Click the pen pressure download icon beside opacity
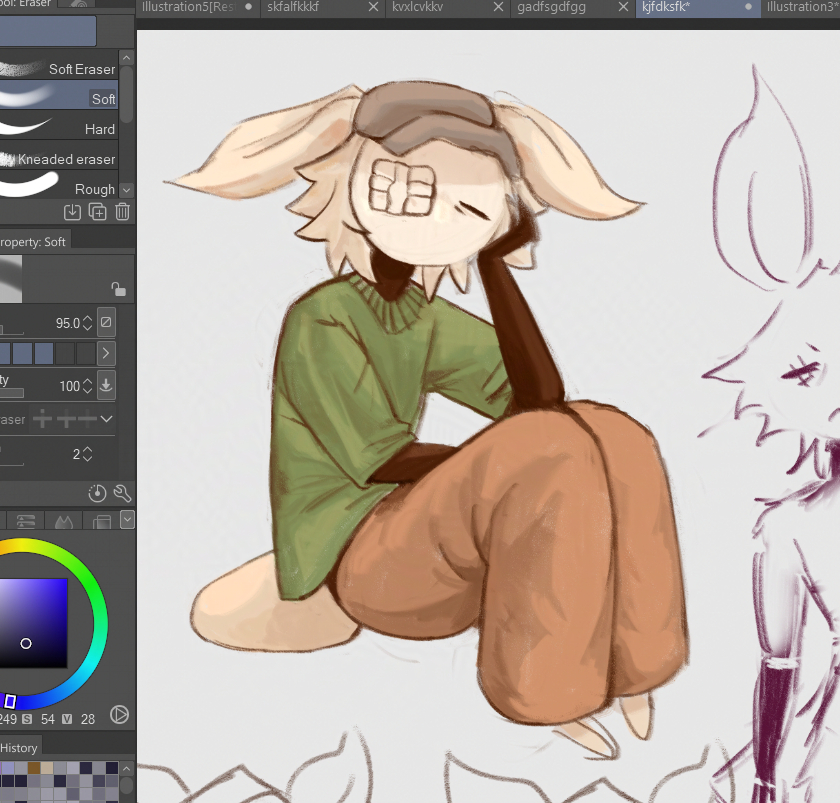Screen dimensions: 840x803 (x=106, y=385)
